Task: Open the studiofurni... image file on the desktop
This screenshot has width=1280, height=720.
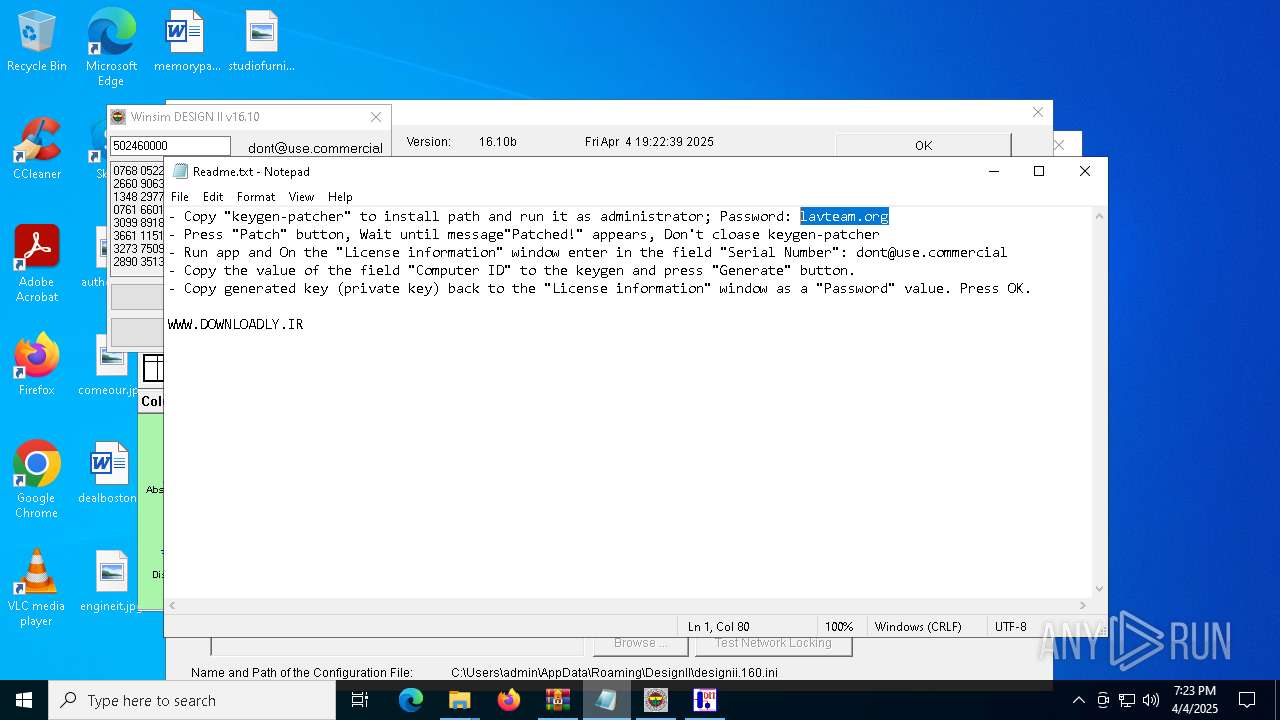Action: click(x=261, y=42)
